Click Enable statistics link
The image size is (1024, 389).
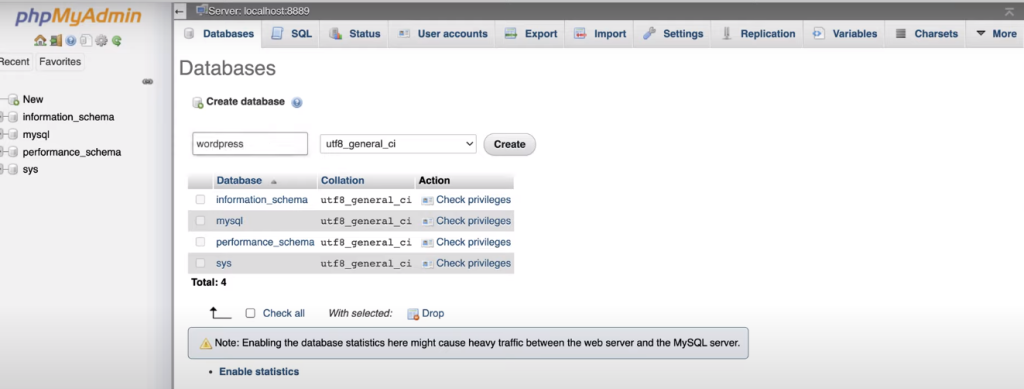[x=259, y=372]
